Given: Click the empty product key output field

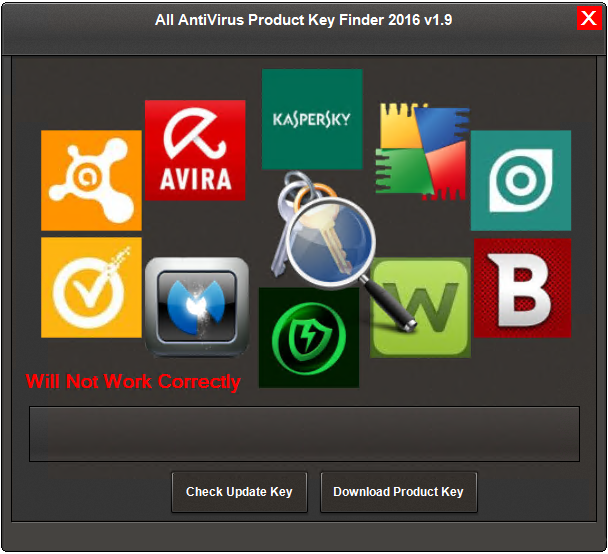Looking at the screenshot, I should tap(304, 434).
